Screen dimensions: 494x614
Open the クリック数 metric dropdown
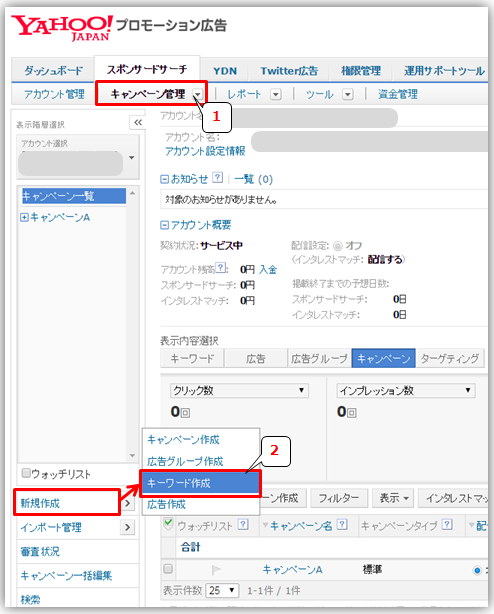tap(239, 390)
